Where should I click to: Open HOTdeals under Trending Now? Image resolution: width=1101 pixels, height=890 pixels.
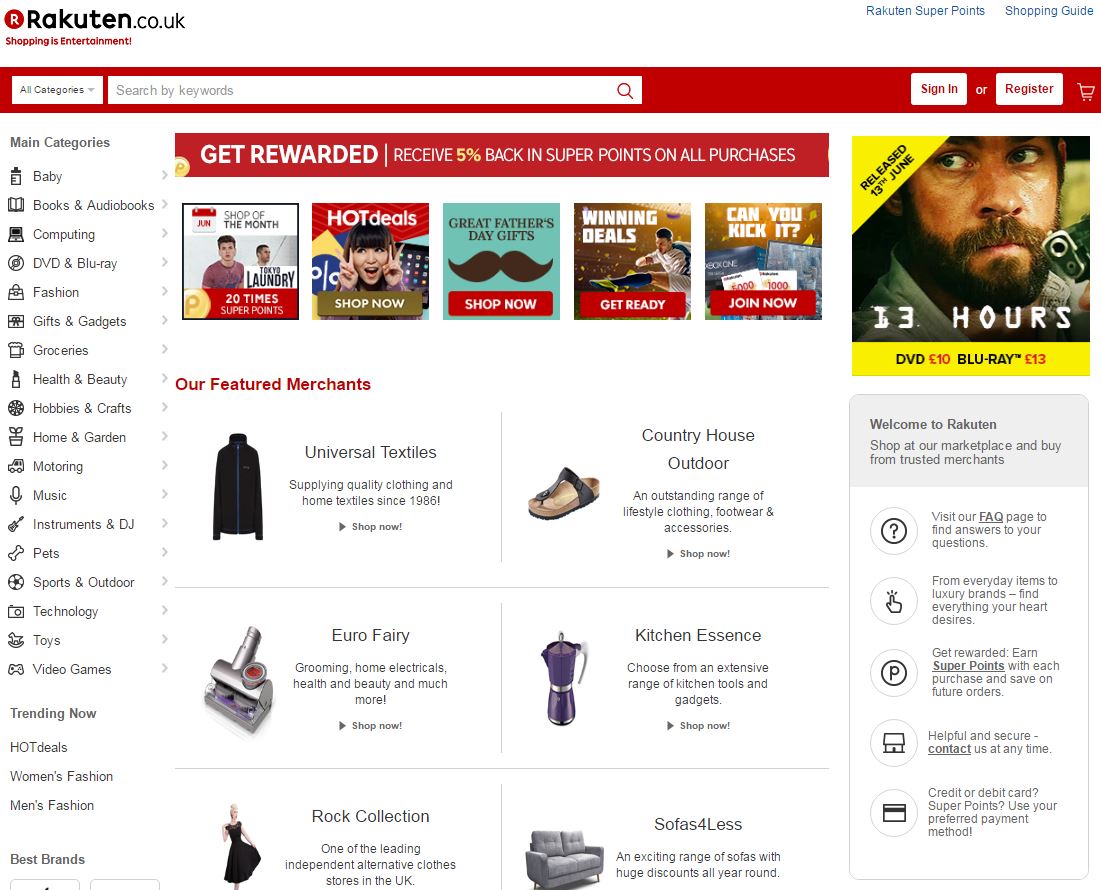tap(39, 748)
